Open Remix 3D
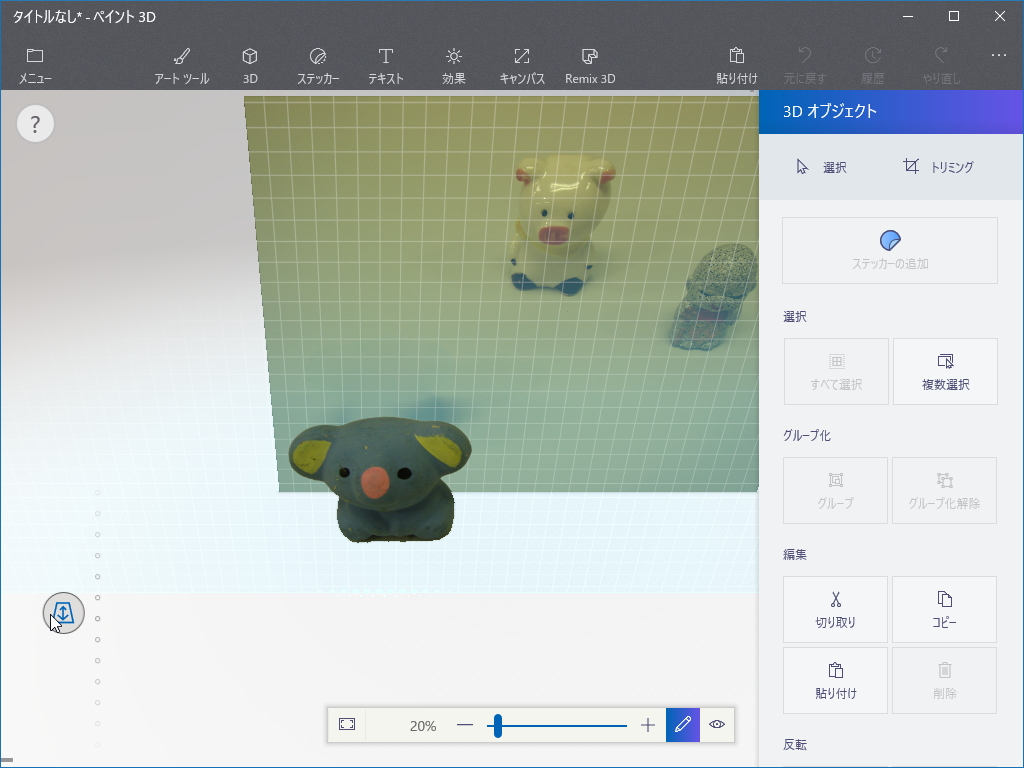 (x=589, y=62)
